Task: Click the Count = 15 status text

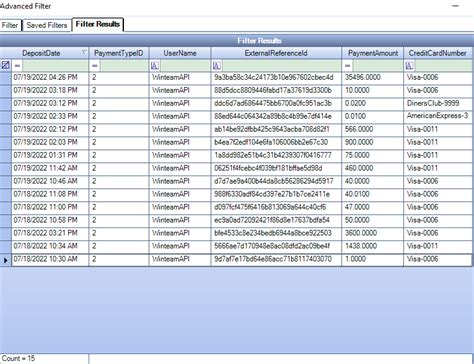Action: click(18, 359)
